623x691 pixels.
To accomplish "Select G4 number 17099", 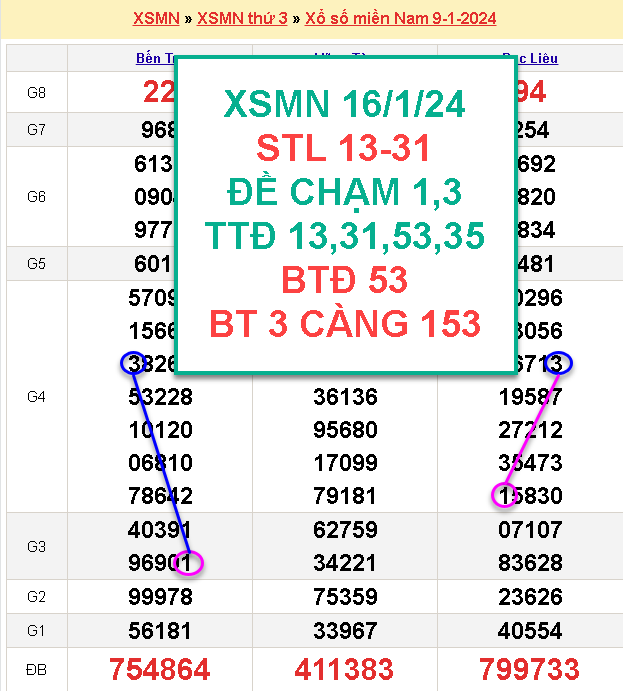I will click(x=345, y=463).
